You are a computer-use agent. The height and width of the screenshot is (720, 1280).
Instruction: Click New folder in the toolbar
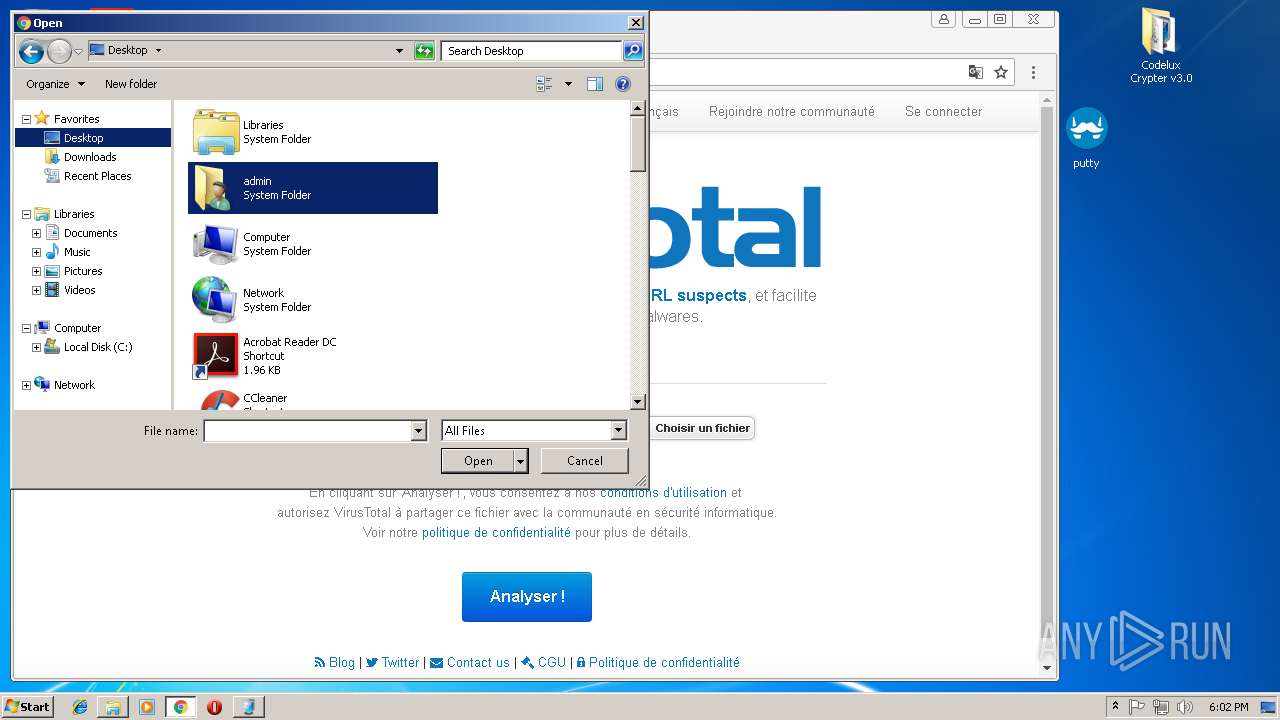point(131,84)
